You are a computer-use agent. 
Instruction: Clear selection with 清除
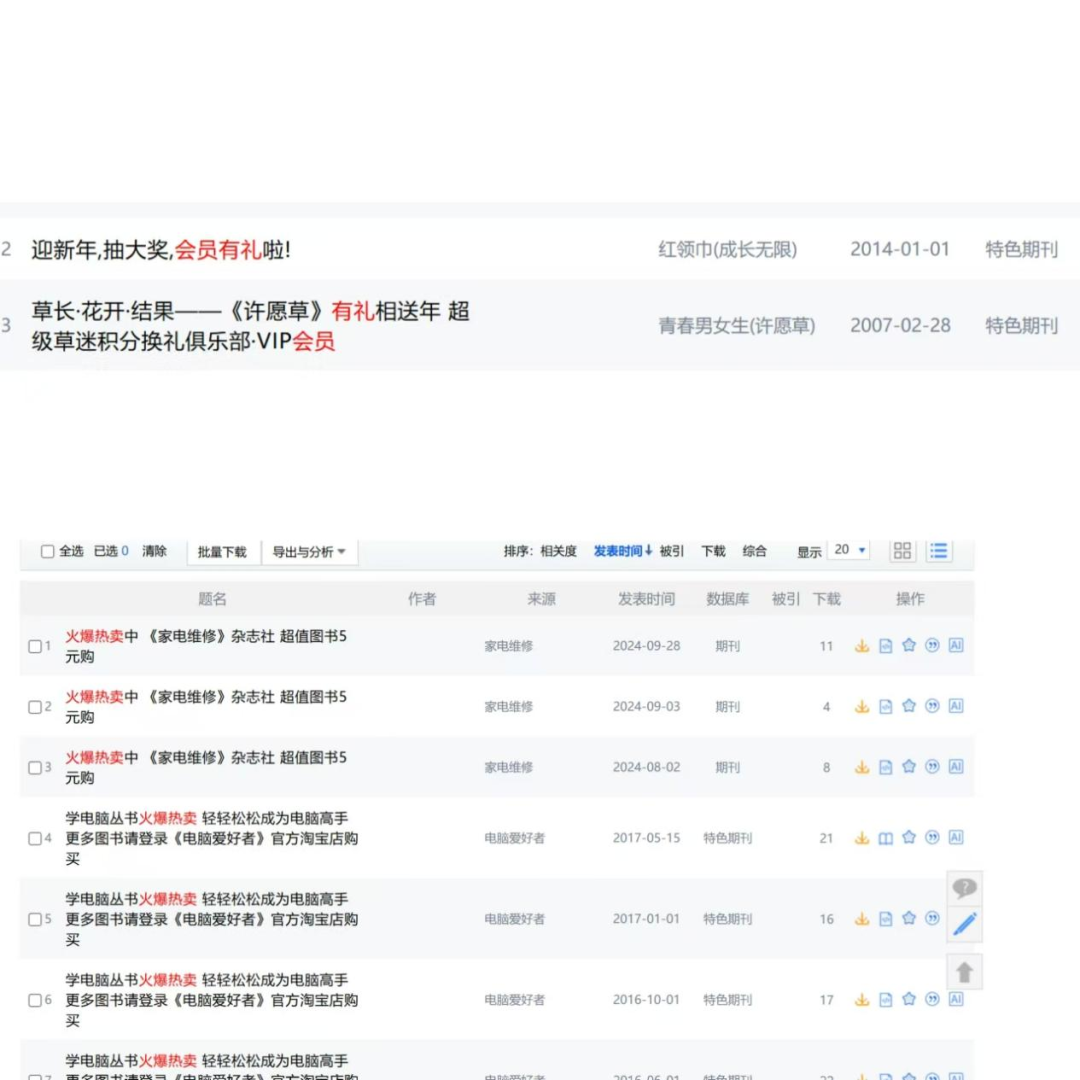click(x=154, y=551)
